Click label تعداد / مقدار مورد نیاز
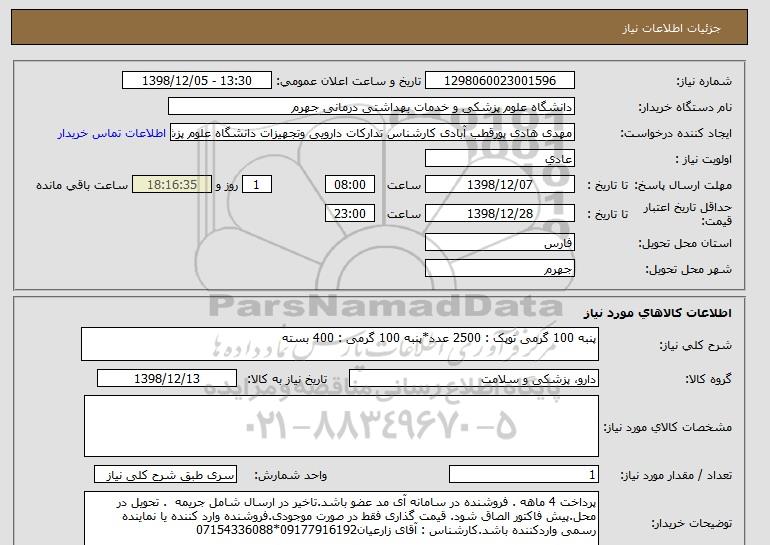The height and width of the screenshot is (545, 770). tap(676, 475)
